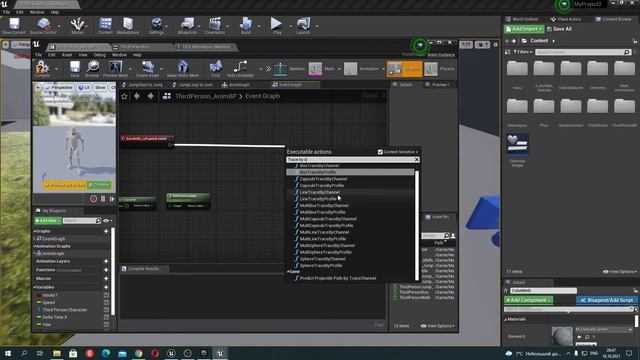The image size is (640, 360).
Task: Click the executable actions list scrollbar
Action: pos(417,226)
